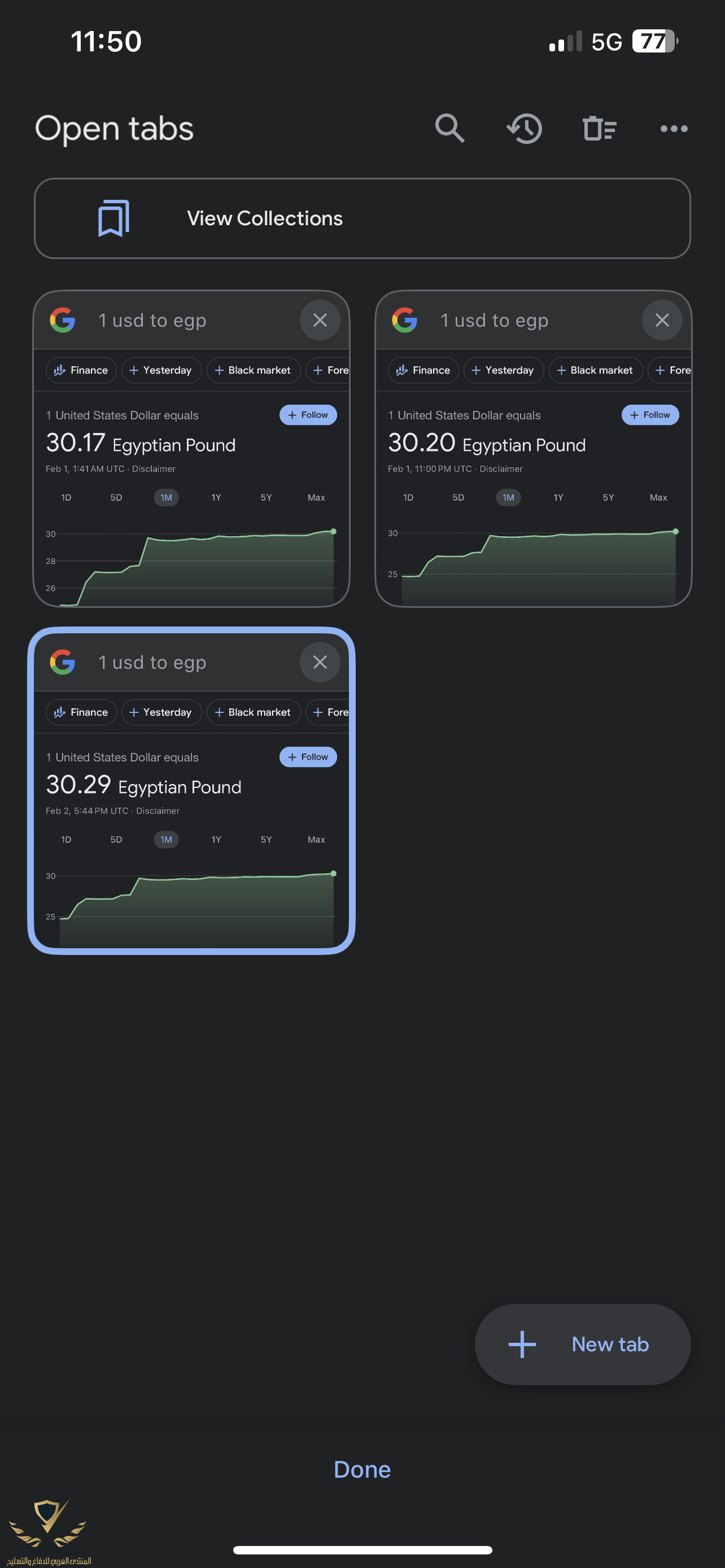Tap the close all tabs trash icon
This screenshot has height=1568, width=725.
click(600, 129)
